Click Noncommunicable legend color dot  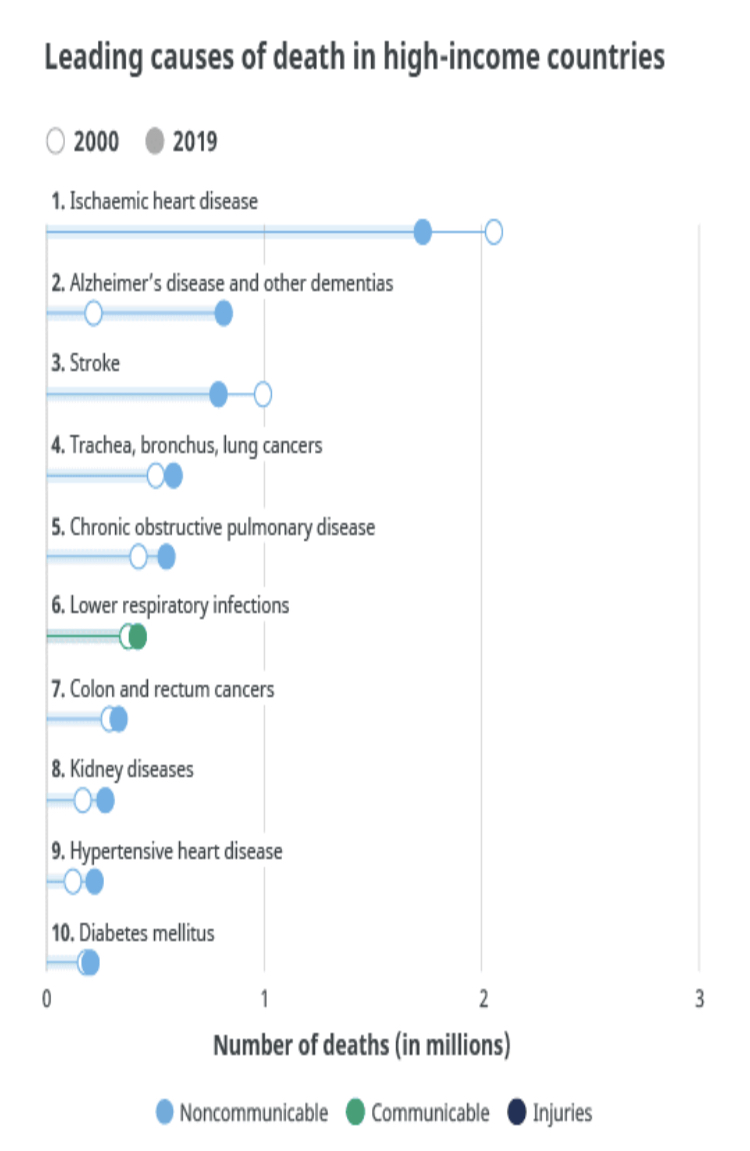[165, 1112]
